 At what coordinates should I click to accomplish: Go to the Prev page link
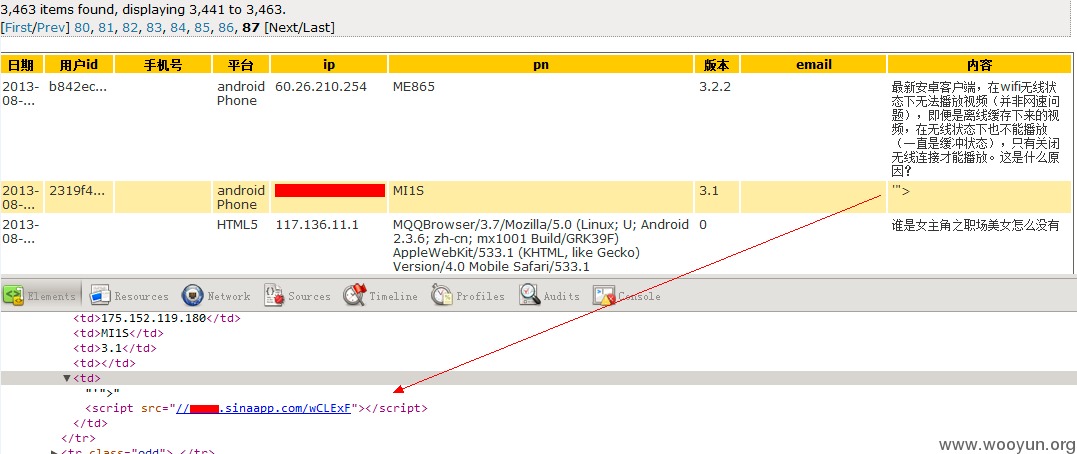[x=50, y=27]
